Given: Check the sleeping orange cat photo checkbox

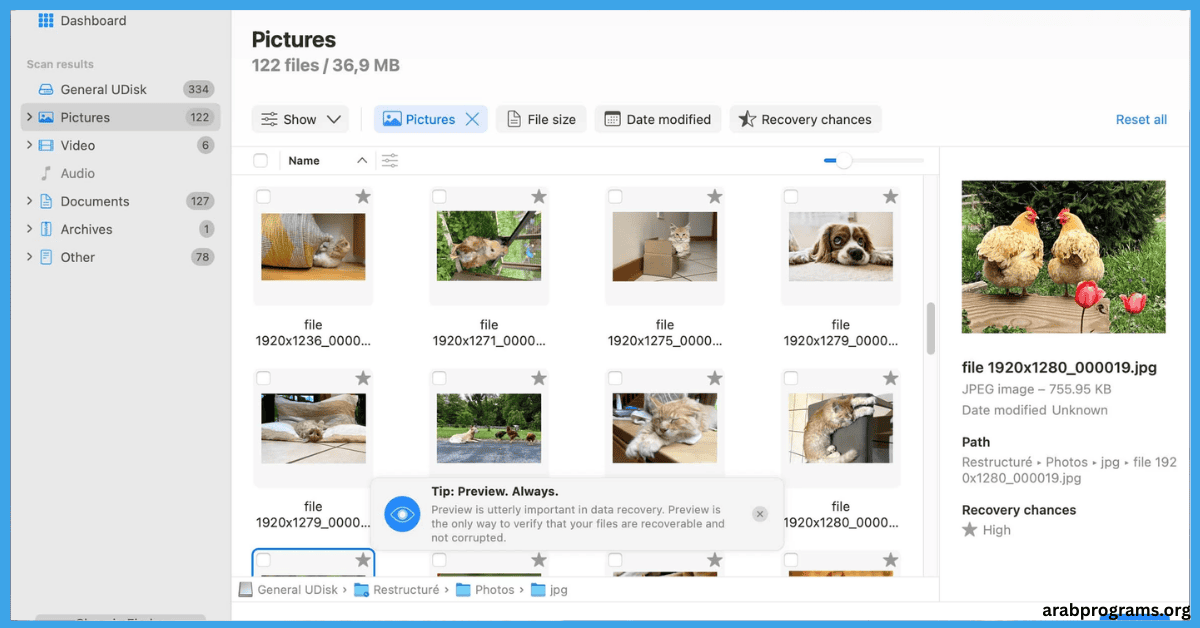Looking at the screenshot, I should [x=616, y=378].
